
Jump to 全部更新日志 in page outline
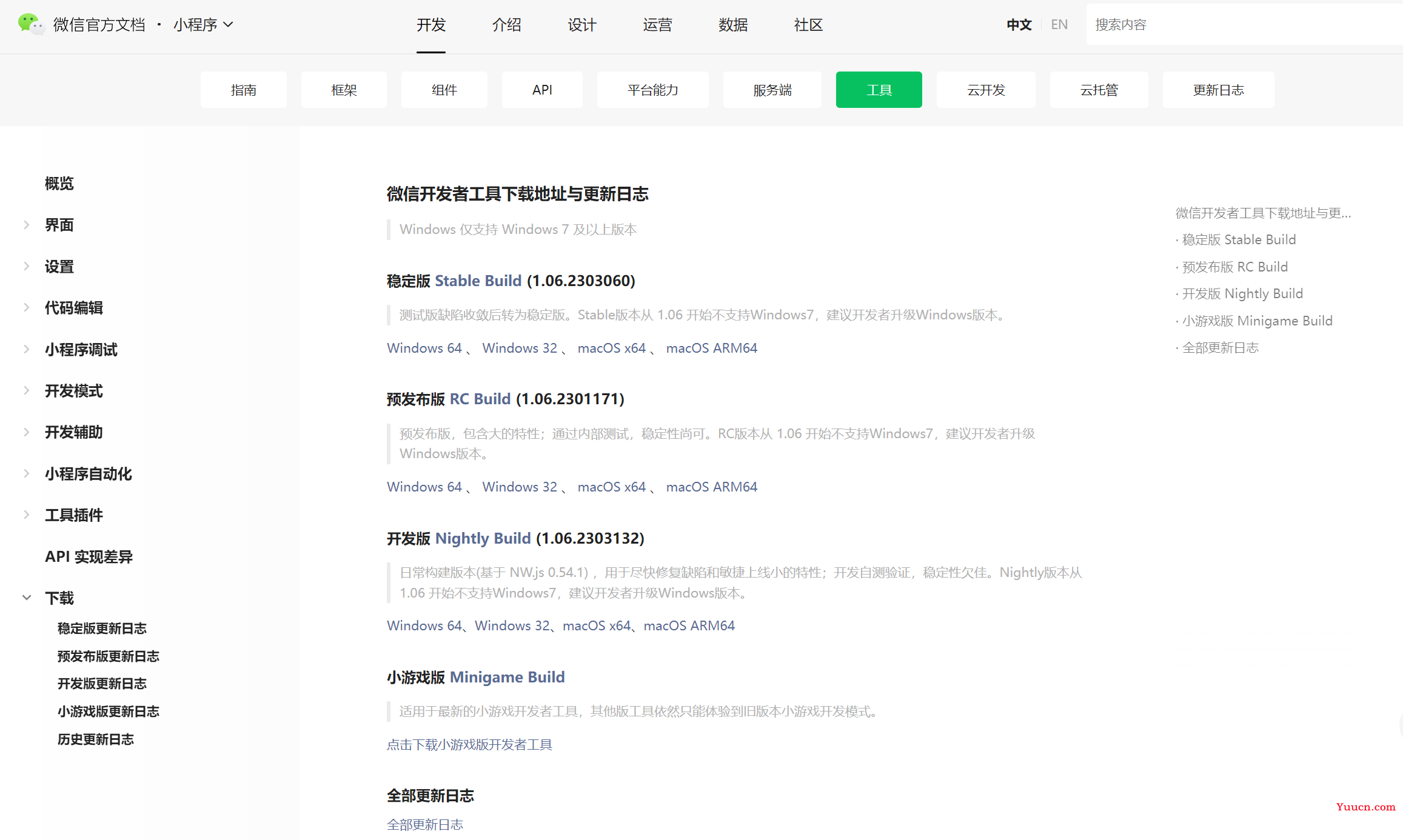[x=1221, y=347]
